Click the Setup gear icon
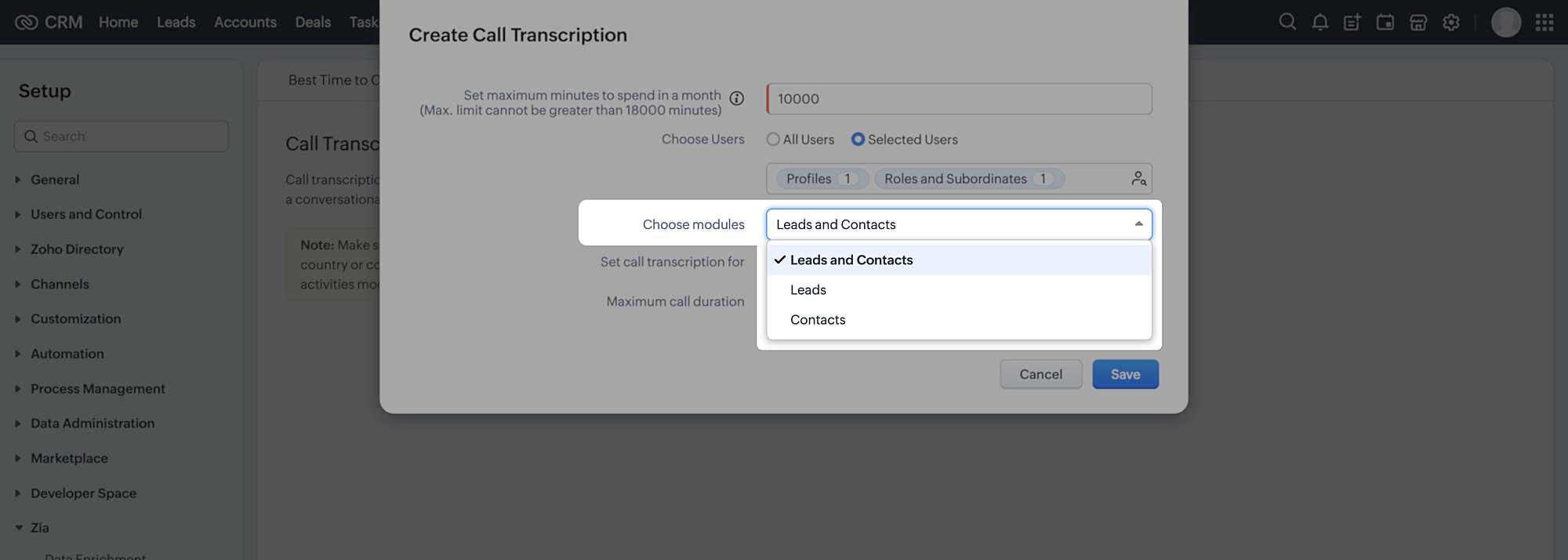The width and height of the screenshot is (1568, 560). point(1451,22)
